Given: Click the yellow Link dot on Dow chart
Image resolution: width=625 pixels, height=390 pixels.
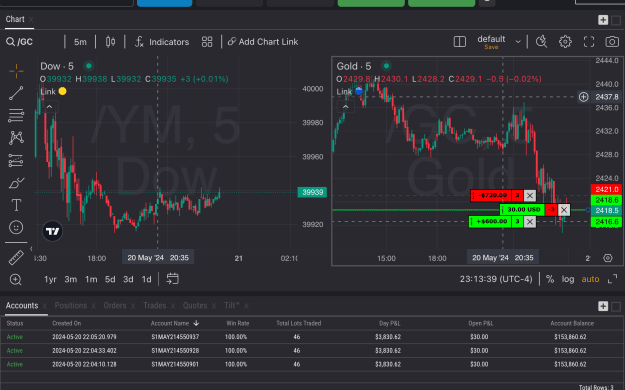Looking at the screenshot, I should 62,91.
